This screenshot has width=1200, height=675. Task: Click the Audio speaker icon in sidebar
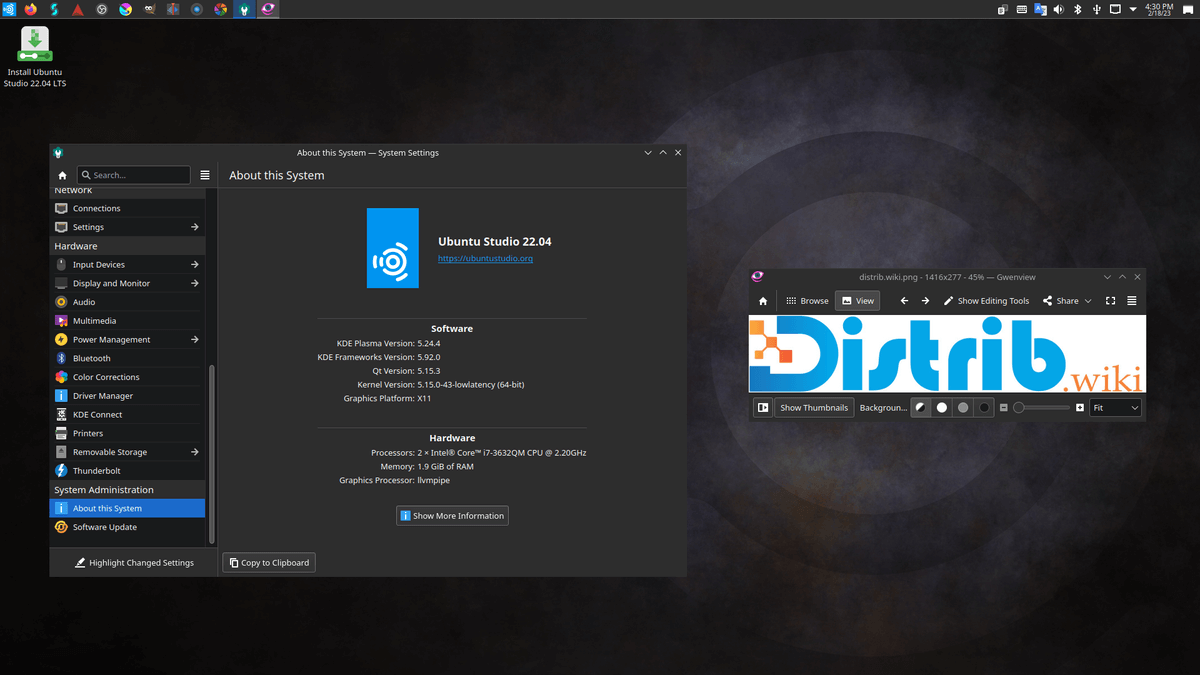pyautogui.click(x=61, y=302)
